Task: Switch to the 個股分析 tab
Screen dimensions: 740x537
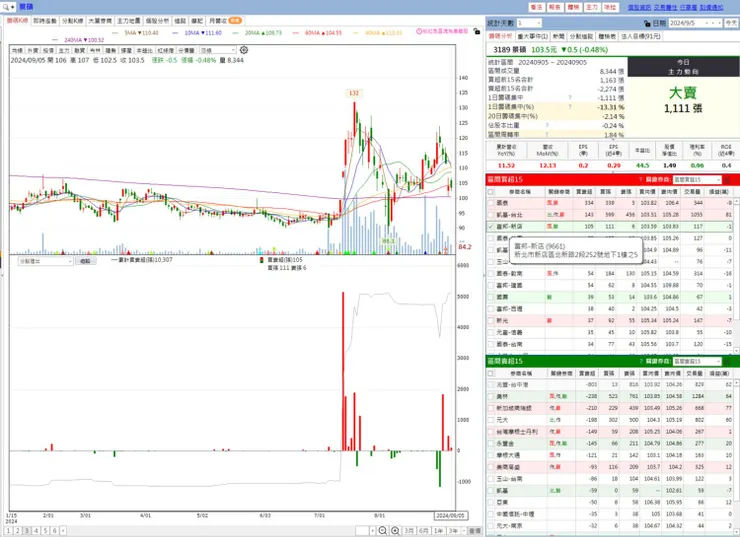Action: 157,21
